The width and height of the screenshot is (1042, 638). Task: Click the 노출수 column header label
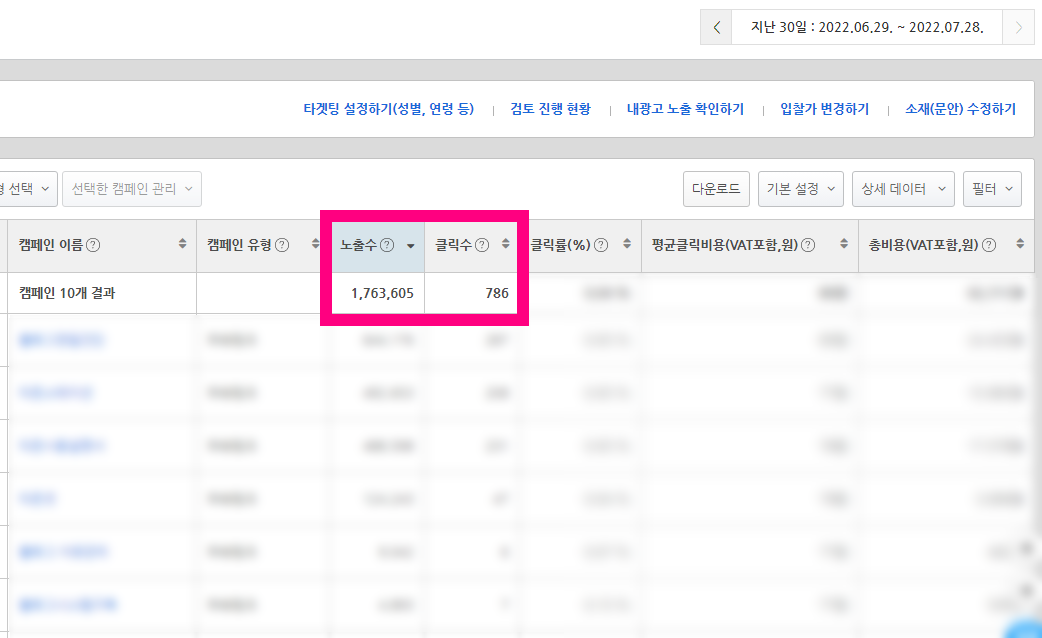coord(359,245)
